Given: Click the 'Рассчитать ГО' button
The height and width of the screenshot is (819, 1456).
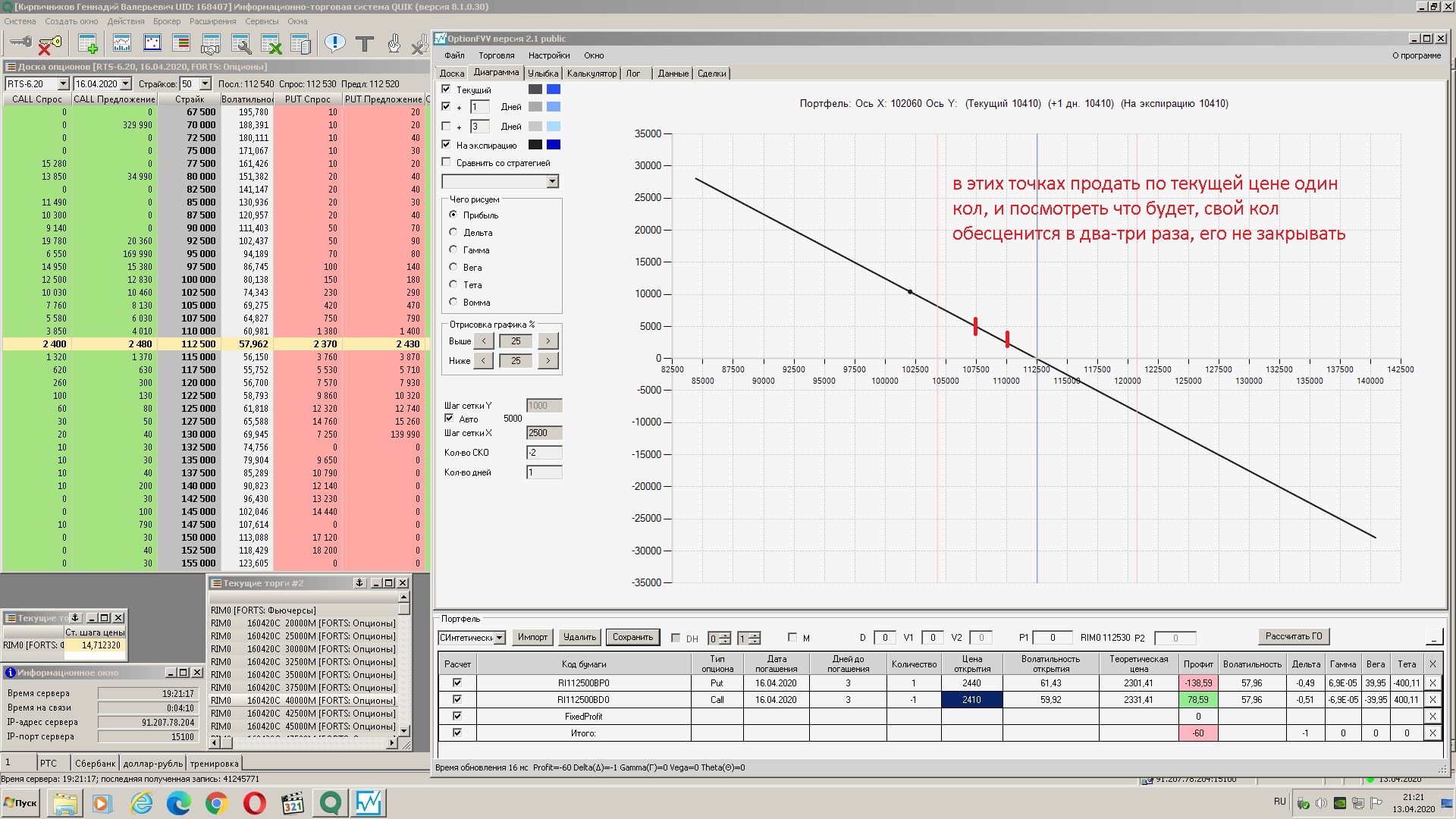Looking at the screenshot, I should pyautogui.click(x=1293, y=636).
